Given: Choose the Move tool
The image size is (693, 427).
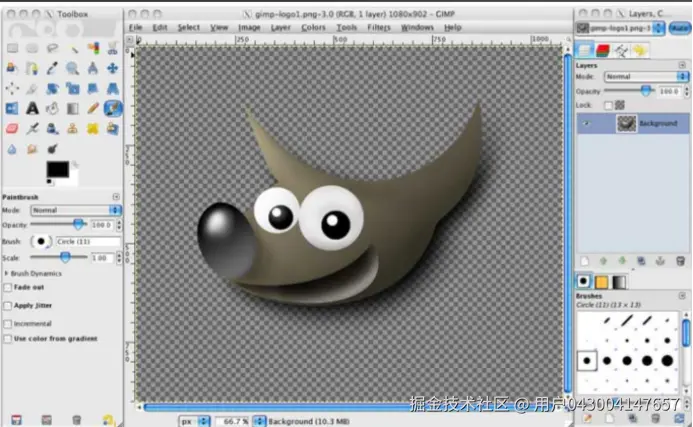Looking at the screenshot, I should (113, 68).
